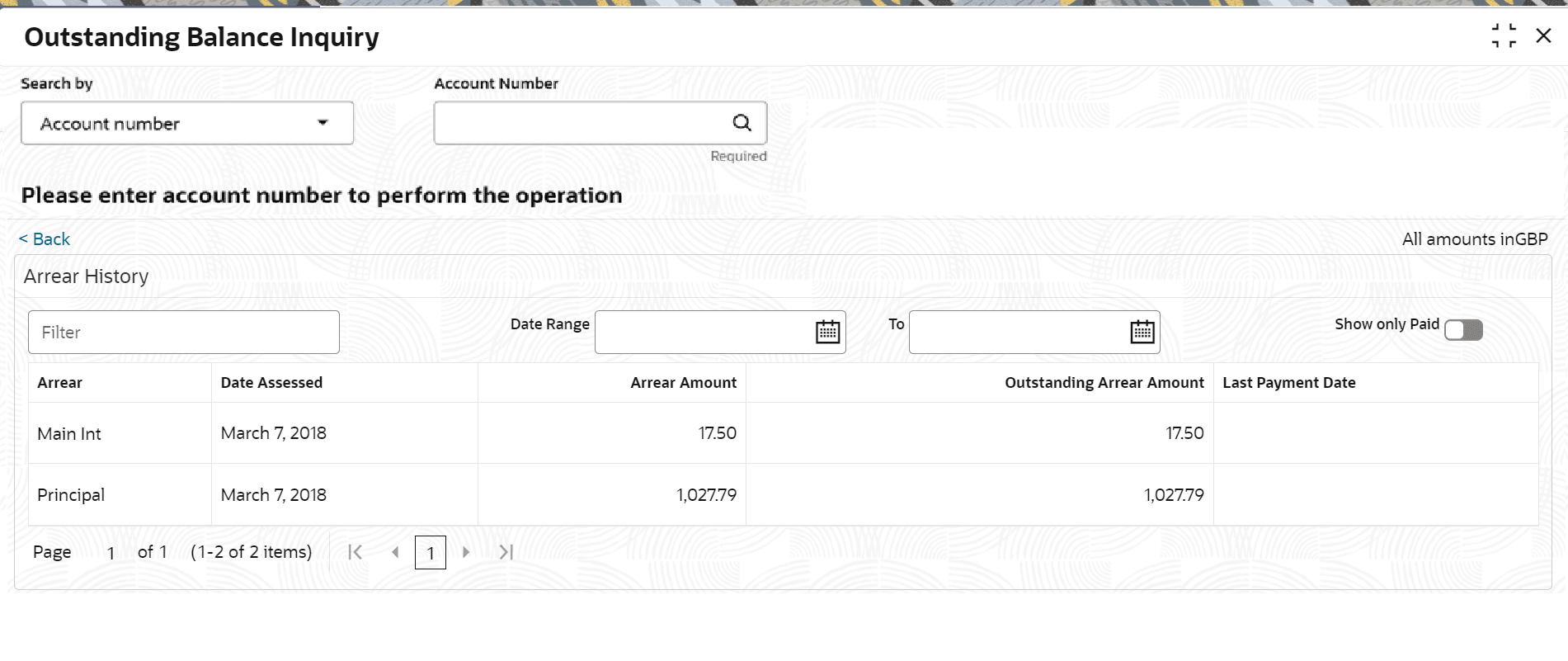Focus the arrear history Filter box

183,332
